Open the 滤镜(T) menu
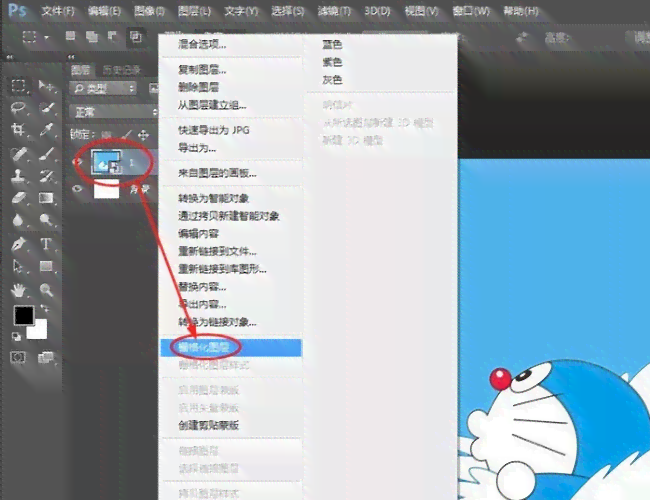 point(334,11)
